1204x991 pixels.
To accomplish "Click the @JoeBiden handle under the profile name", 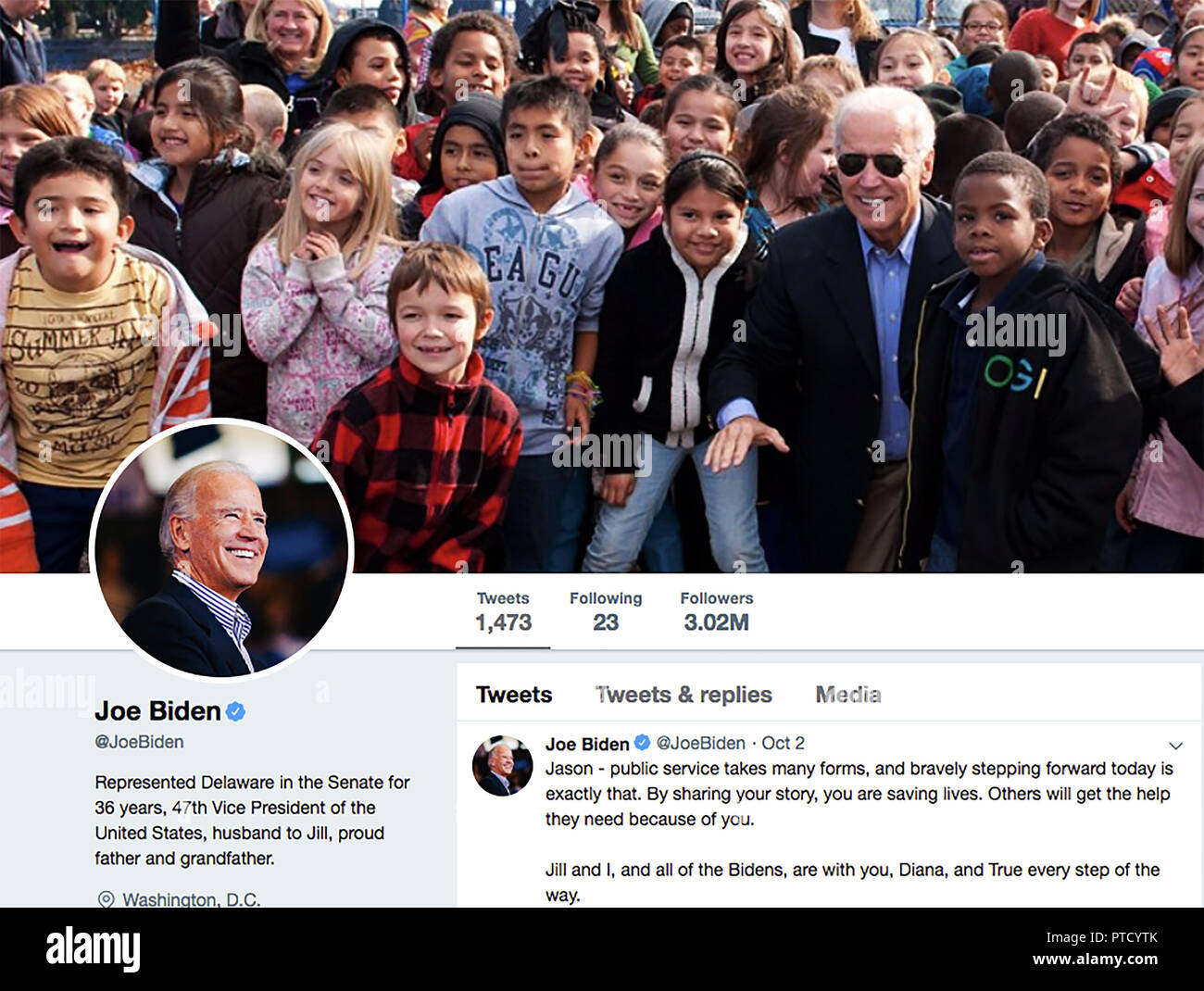I will pos(139,742).
